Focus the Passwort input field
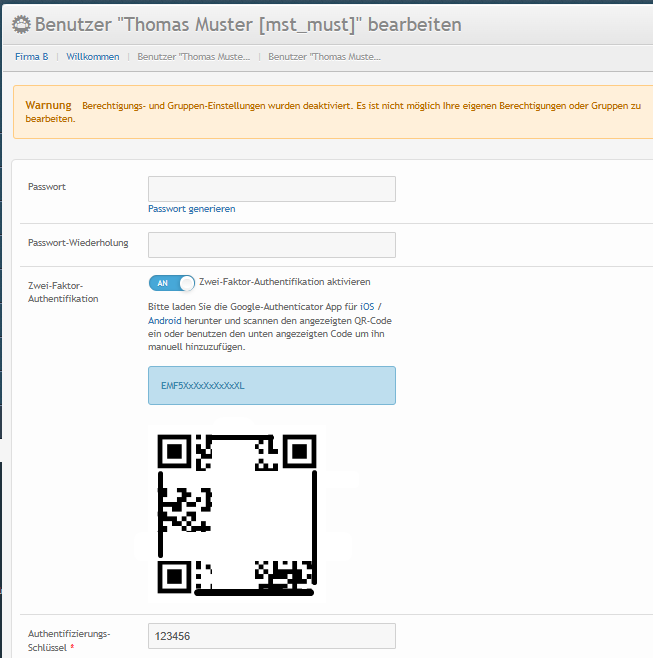 [x=272, y=189]
